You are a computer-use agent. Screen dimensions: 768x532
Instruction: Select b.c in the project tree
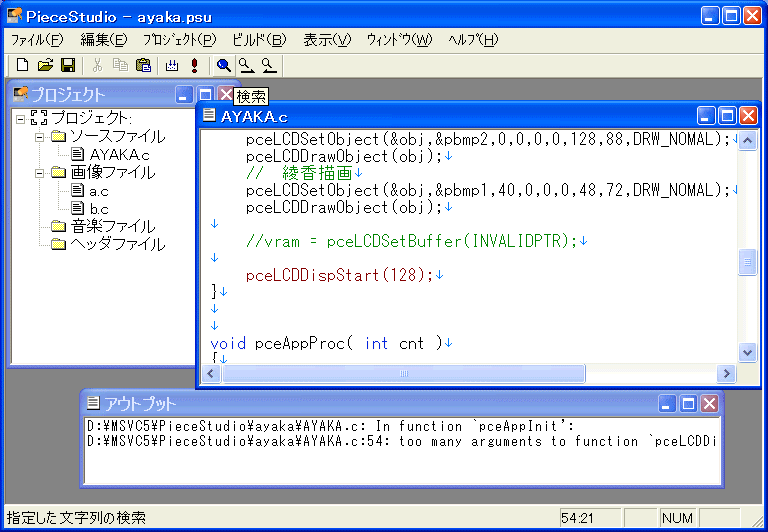(x=99, y=209)
